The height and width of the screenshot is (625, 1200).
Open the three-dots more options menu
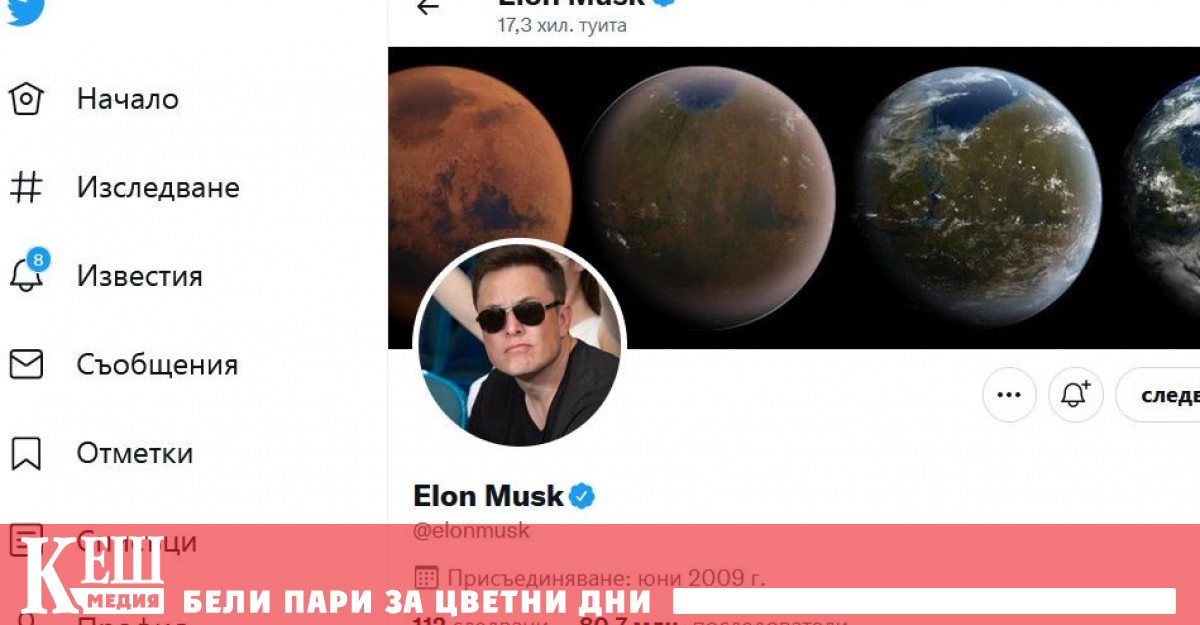[1009, 395]
